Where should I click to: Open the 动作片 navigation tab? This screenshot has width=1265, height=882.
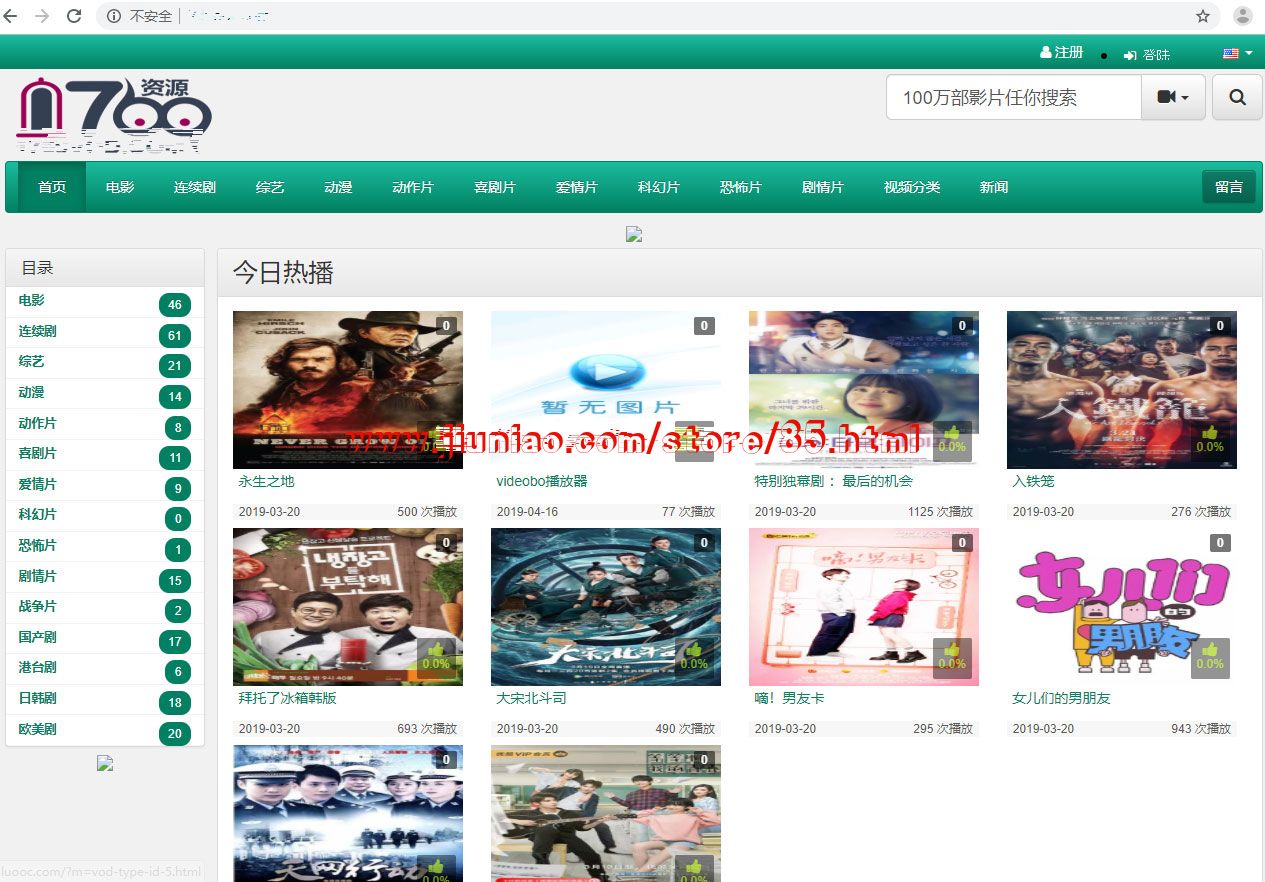coord(413,187)
